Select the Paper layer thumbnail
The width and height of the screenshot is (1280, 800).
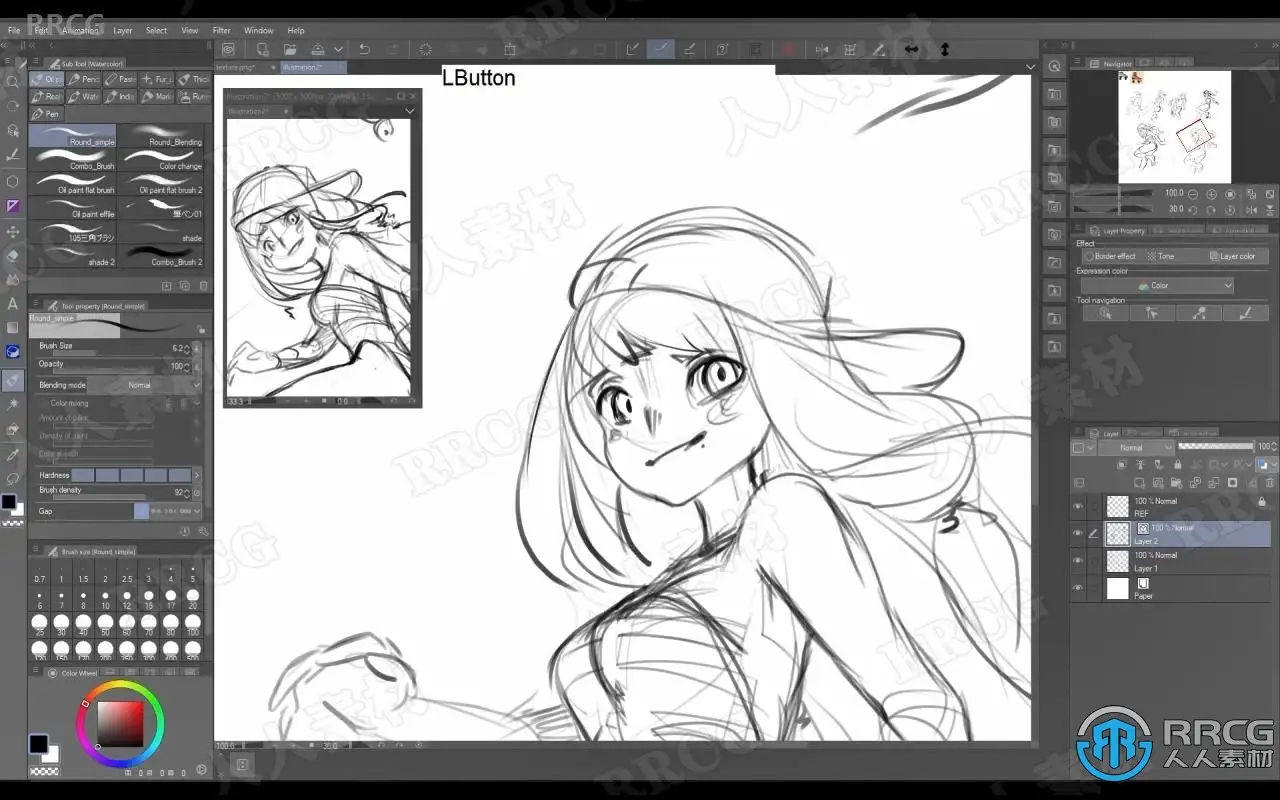click(1117, 589)
